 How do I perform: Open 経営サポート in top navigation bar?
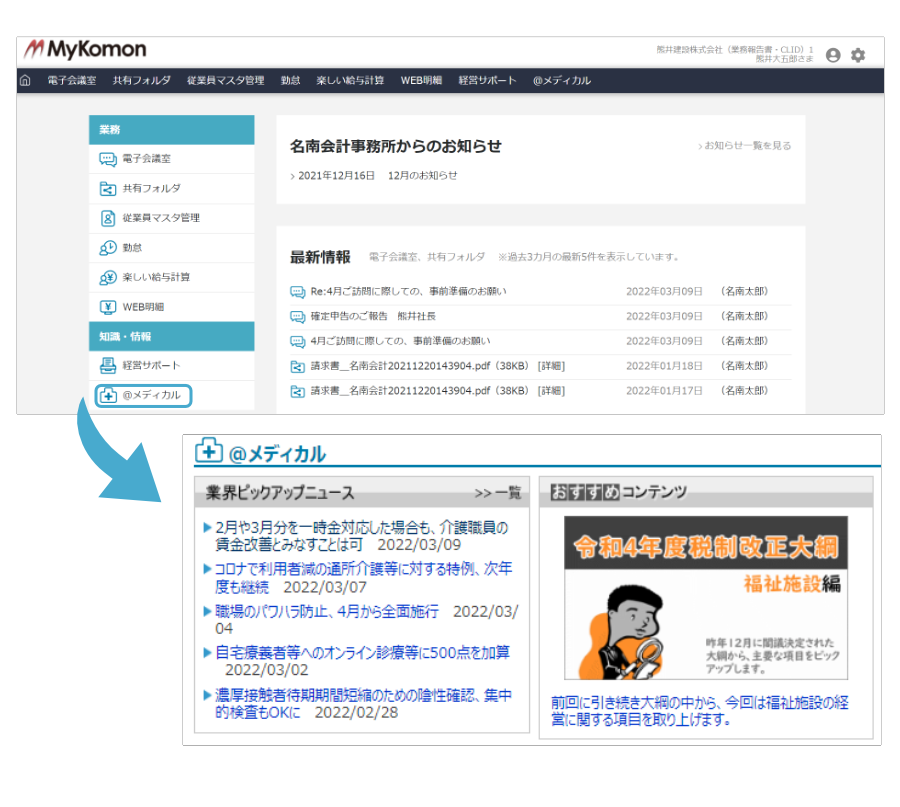click(x=487, y=81)
